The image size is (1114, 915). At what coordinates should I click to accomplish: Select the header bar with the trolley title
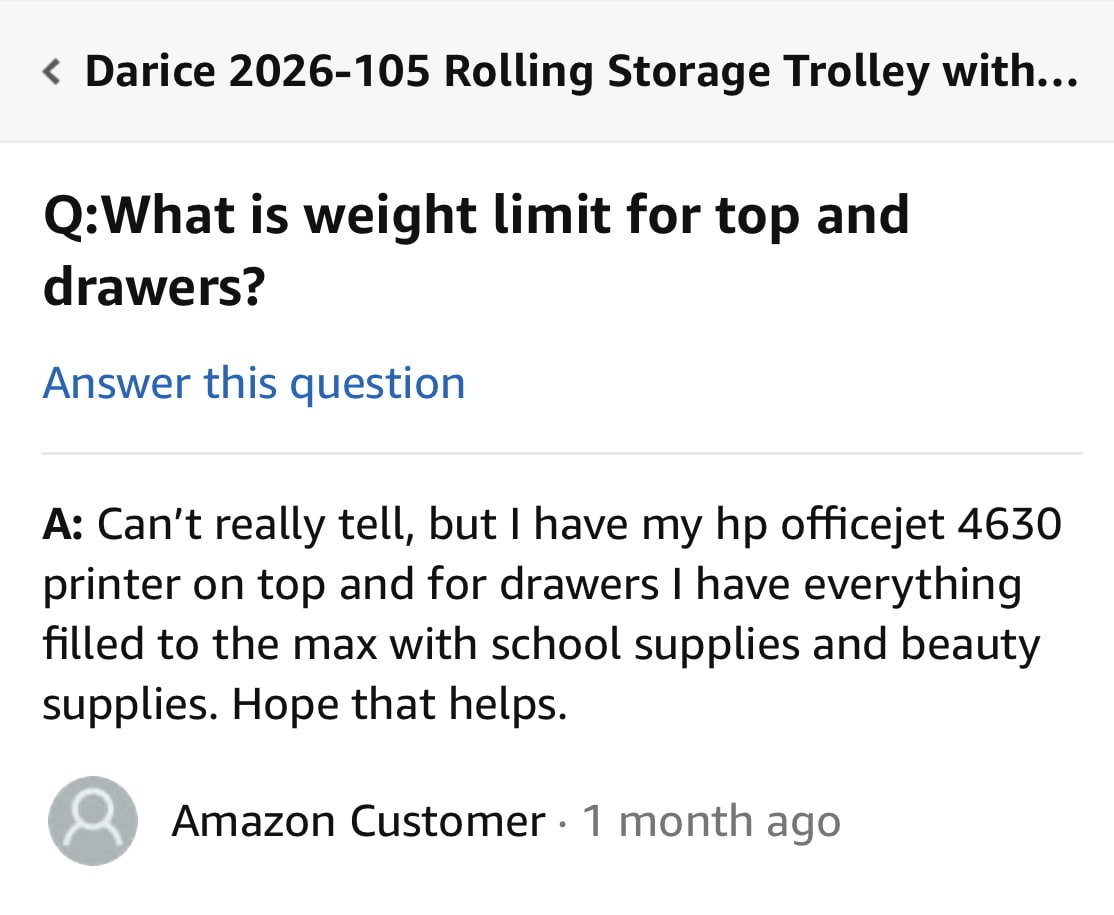[x=557, y=71]
